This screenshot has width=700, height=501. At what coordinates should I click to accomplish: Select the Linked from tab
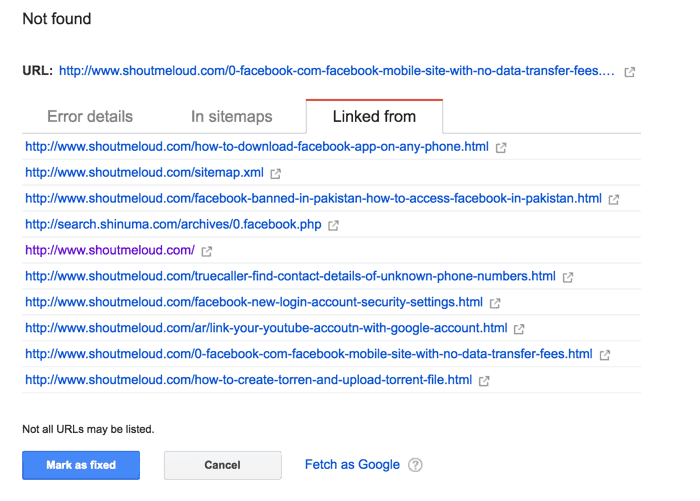pos(374,117)
